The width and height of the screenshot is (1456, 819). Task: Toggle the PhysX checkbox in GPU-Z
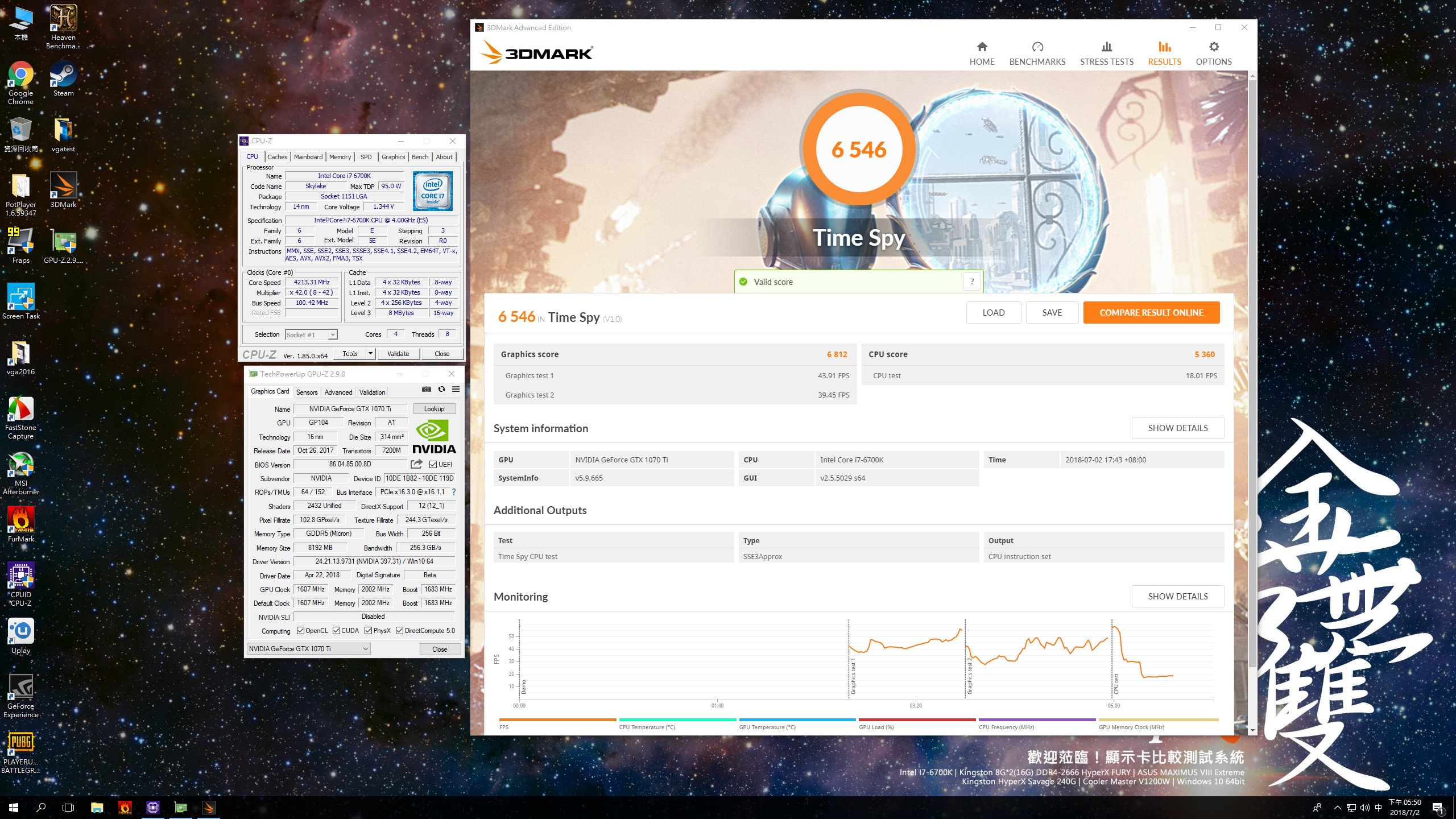[x=368, y=630]
